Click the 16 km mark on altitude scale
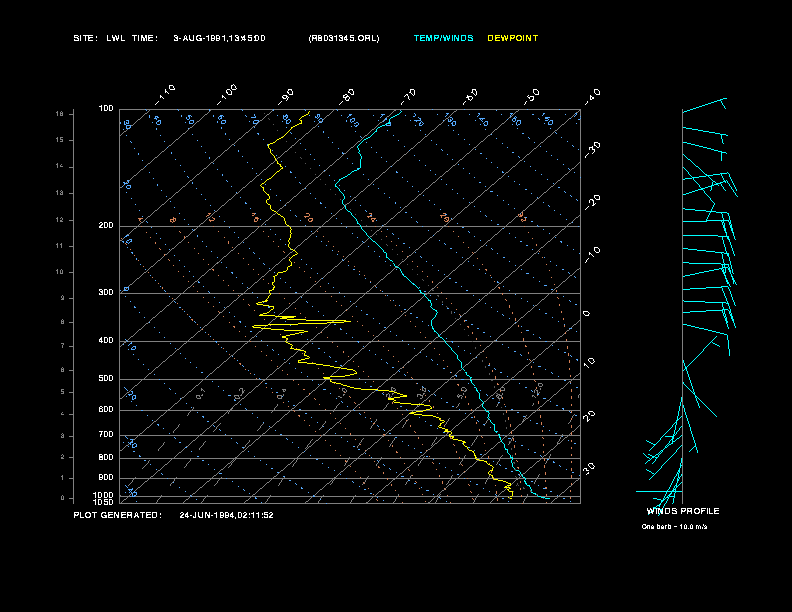Viewport: 792px width, 612px height. tap(60, 114)
